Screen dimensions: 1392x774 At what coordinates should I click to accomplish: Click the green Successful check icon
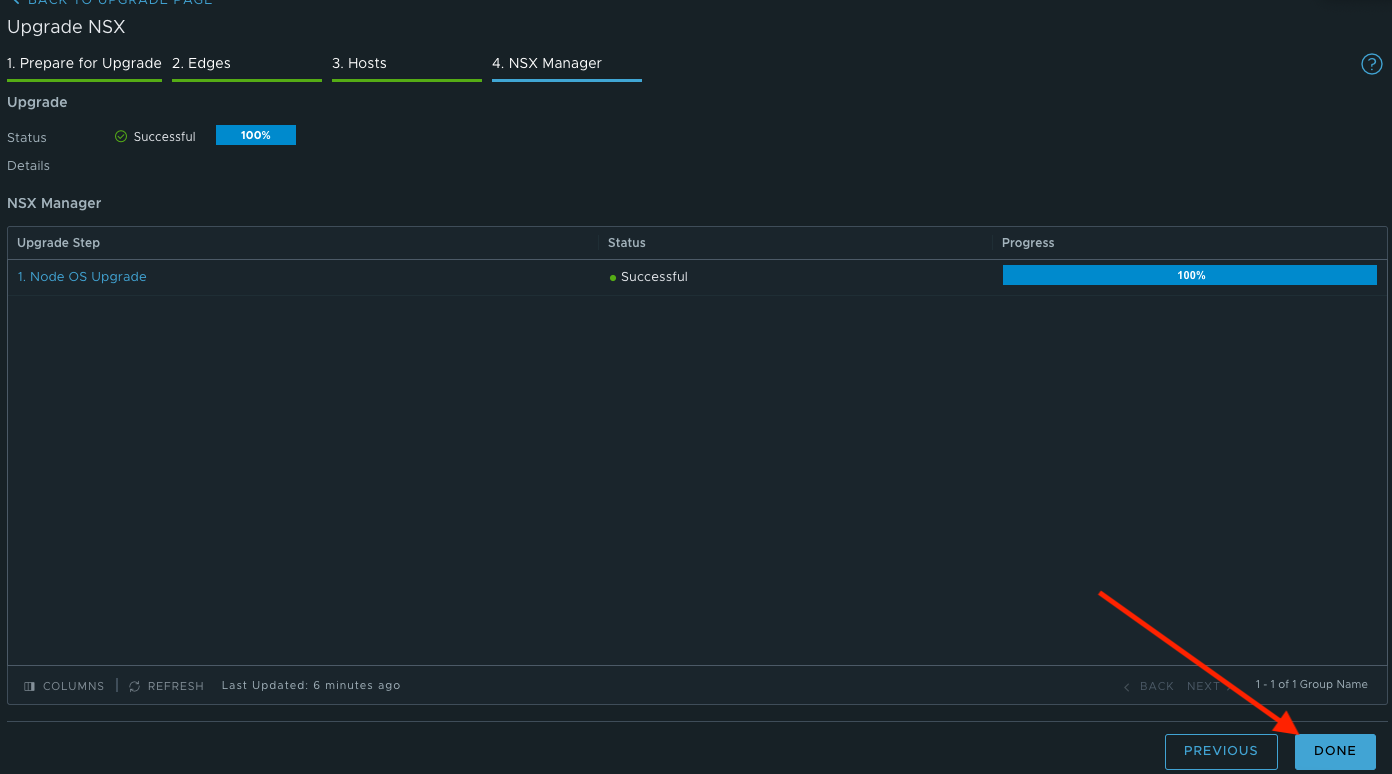point(121,136)
